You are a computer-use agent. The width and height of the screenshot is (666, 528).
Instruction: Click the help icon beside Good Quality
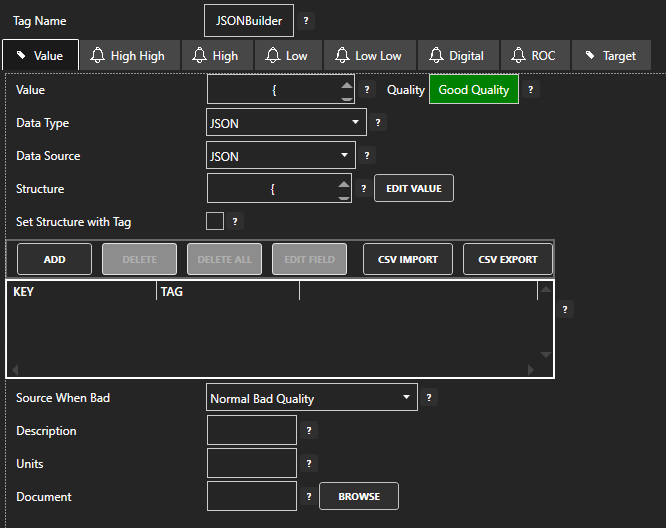(x=531, y=90)
